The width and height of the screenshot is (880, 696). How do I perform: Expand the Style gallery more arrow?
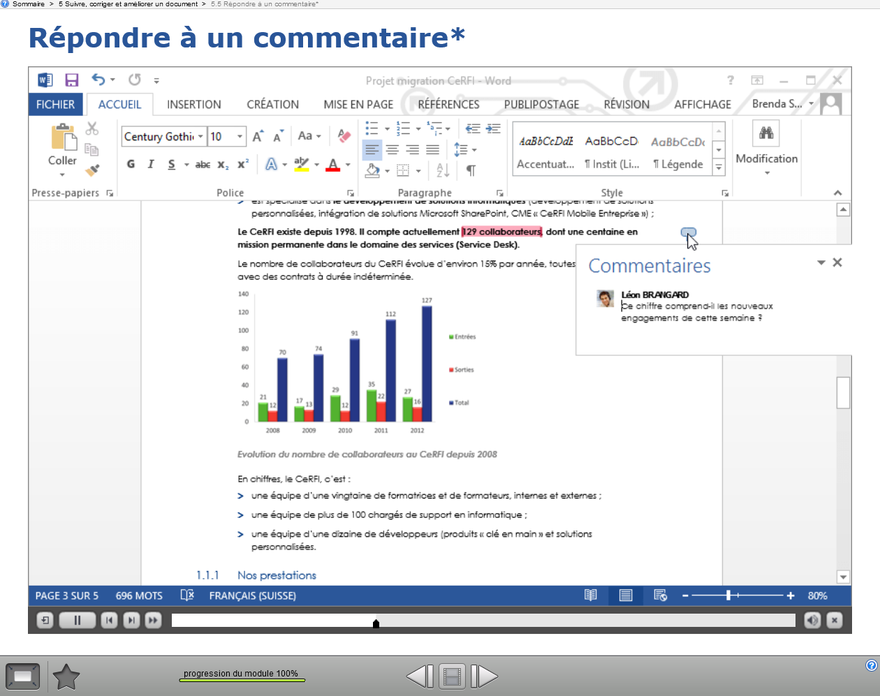coord(718,167)
